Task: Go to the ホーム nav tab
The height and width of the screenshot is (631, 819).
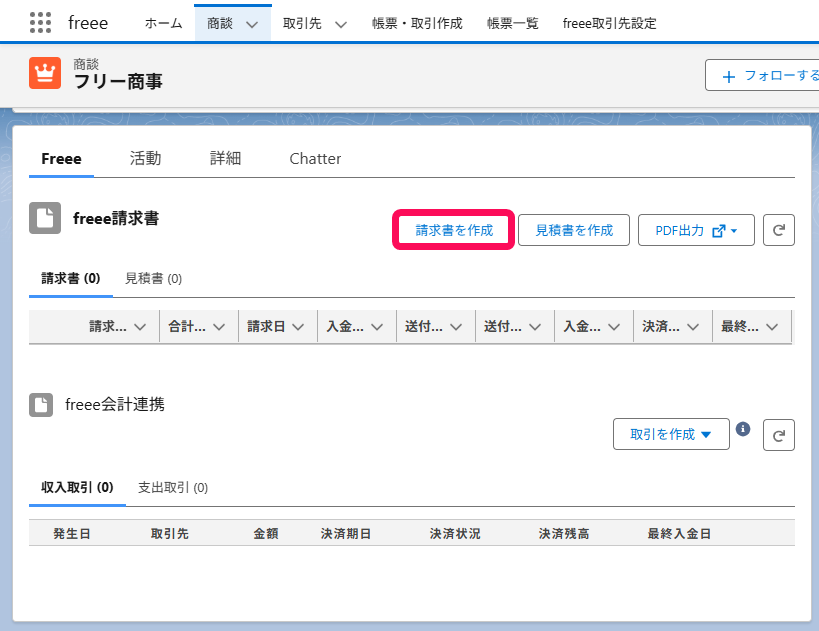Action: tap(163, 24)
